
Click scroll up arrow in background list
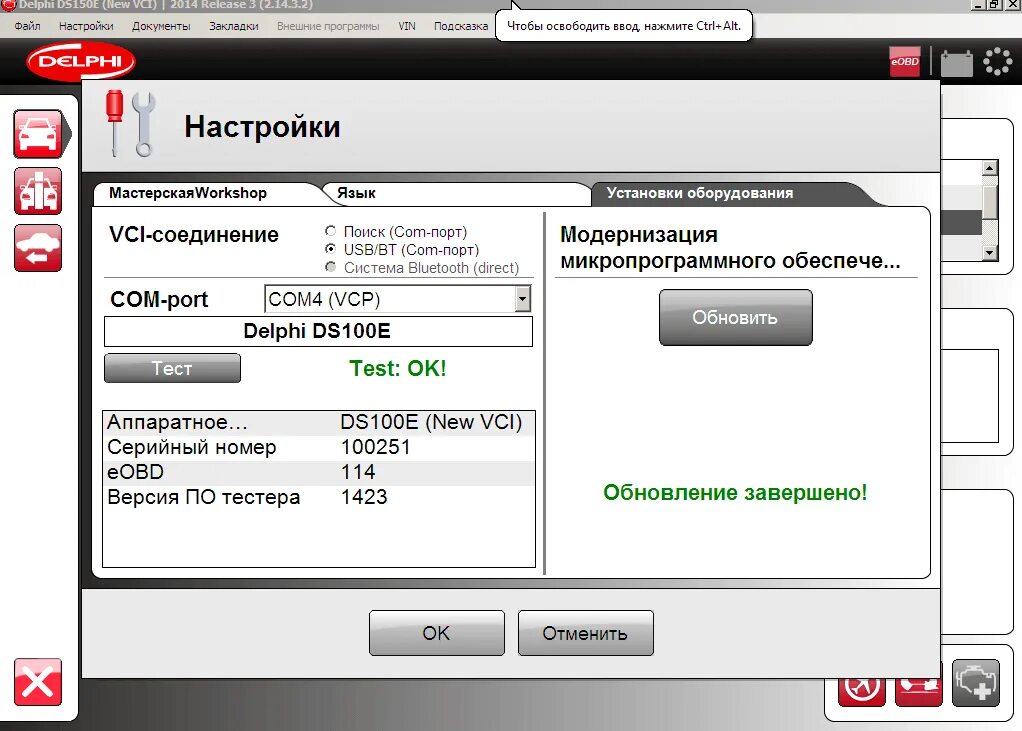(989, 168)
